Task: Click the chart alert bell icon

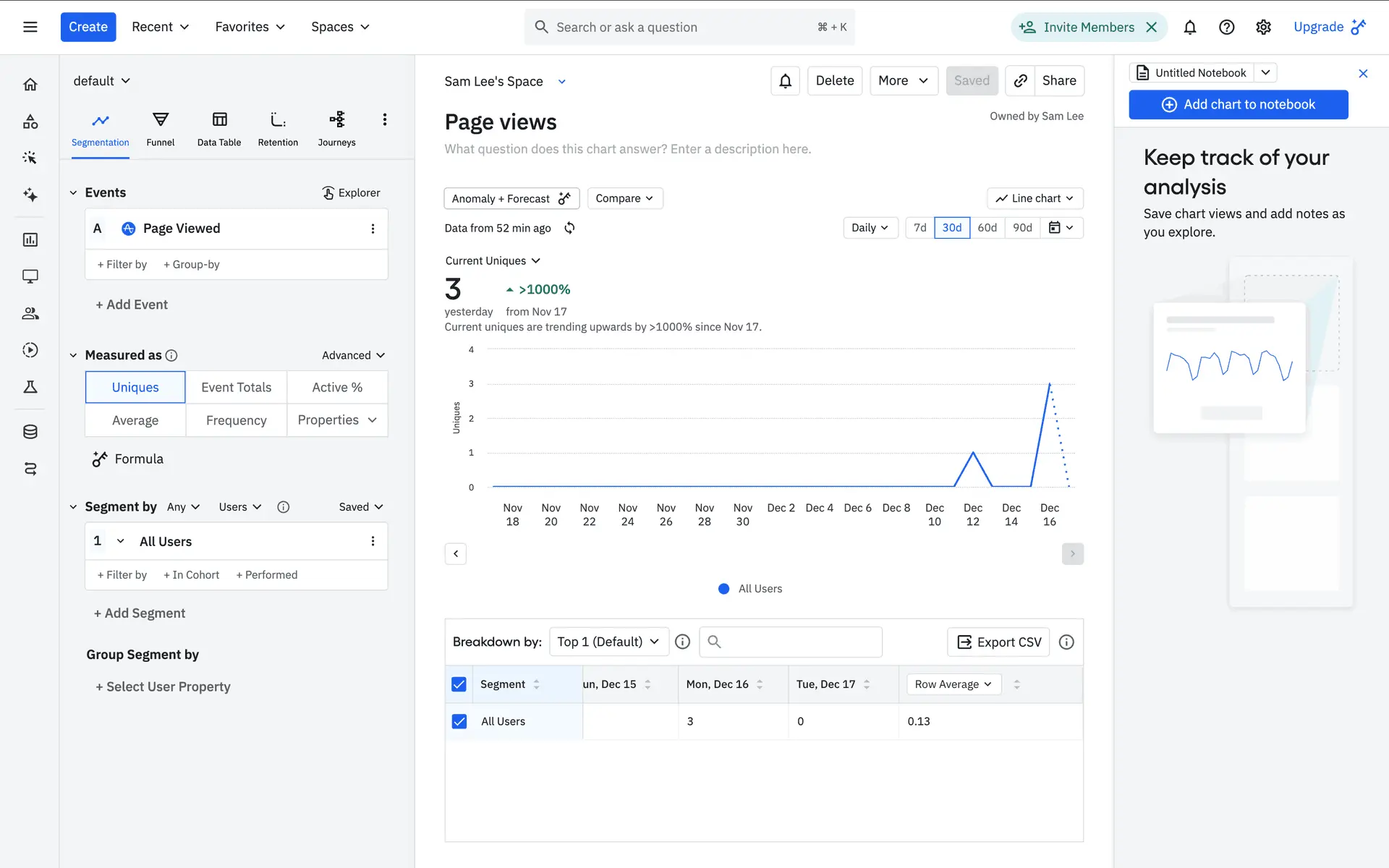Action: point(785,81)
